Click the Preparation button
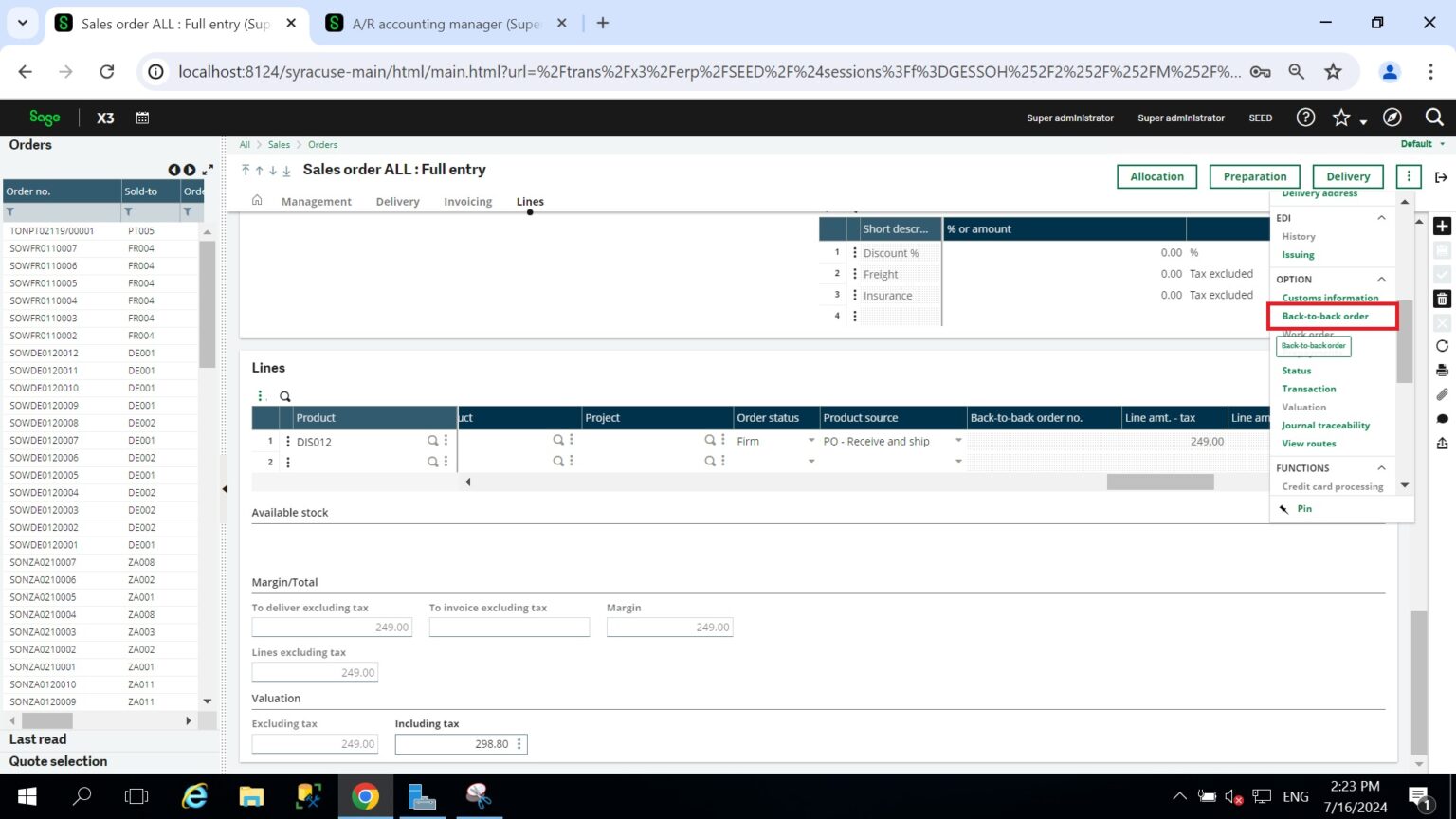The height and width of the screenshot is (819, 1456). coord(1255,176)
